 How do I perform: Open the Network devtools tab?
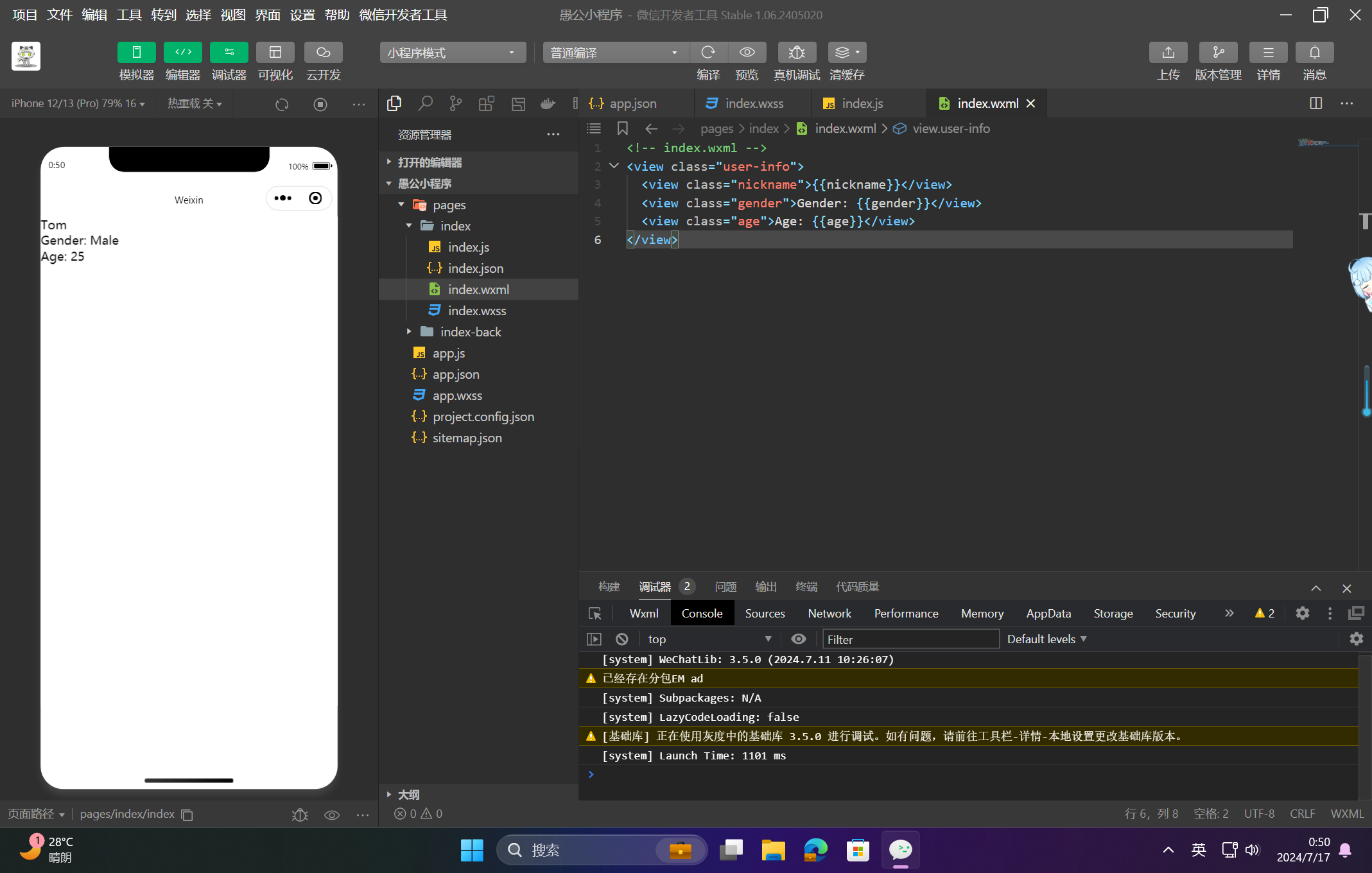pyautogui.click(x=829, y=614)
